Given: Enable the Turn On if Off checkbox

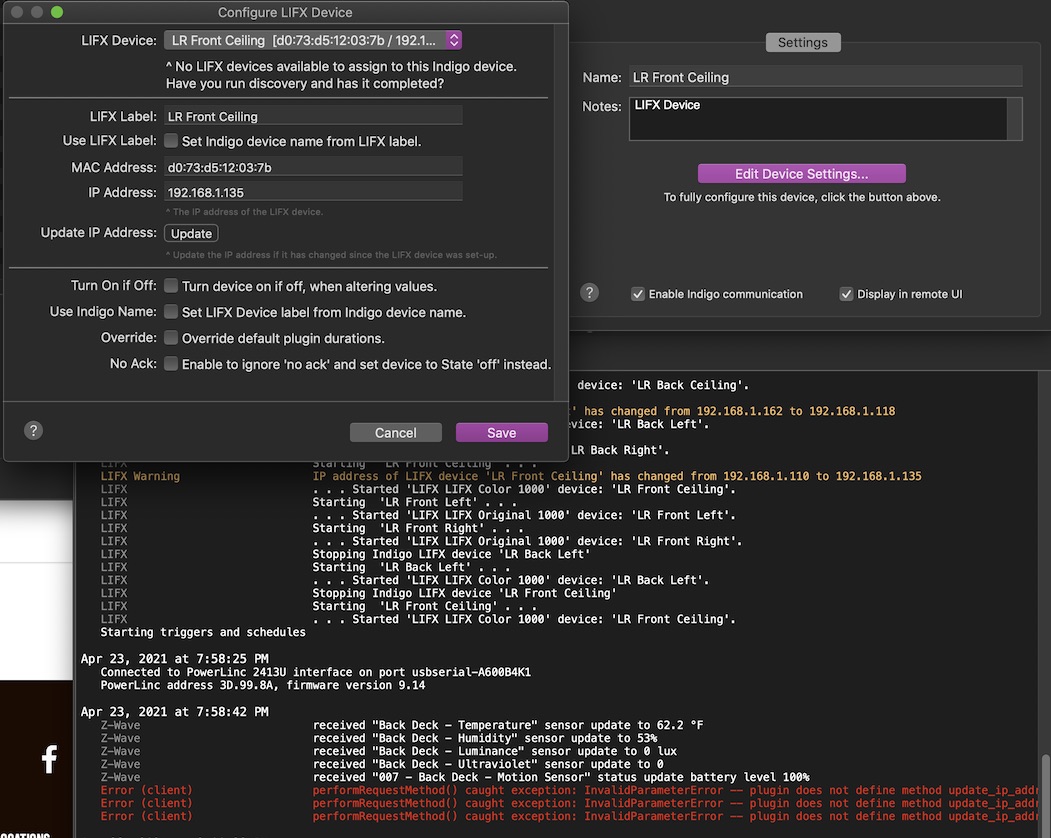Looking at the screenshot, I should pos(171,286).
